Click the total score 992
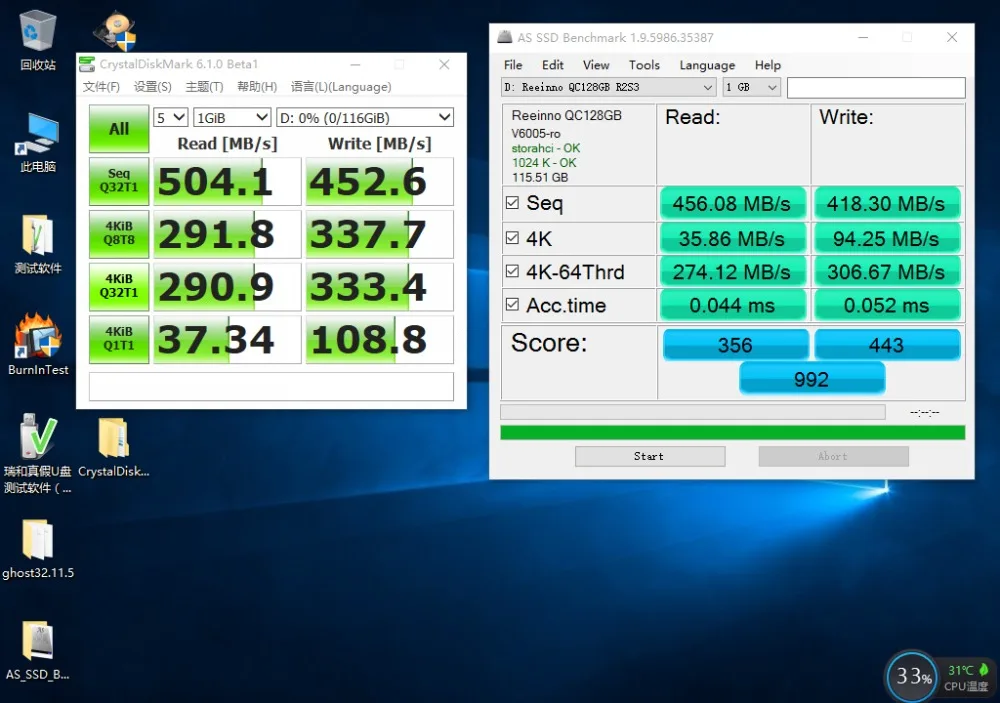The image size is (1000, 703). coord(812,379)
